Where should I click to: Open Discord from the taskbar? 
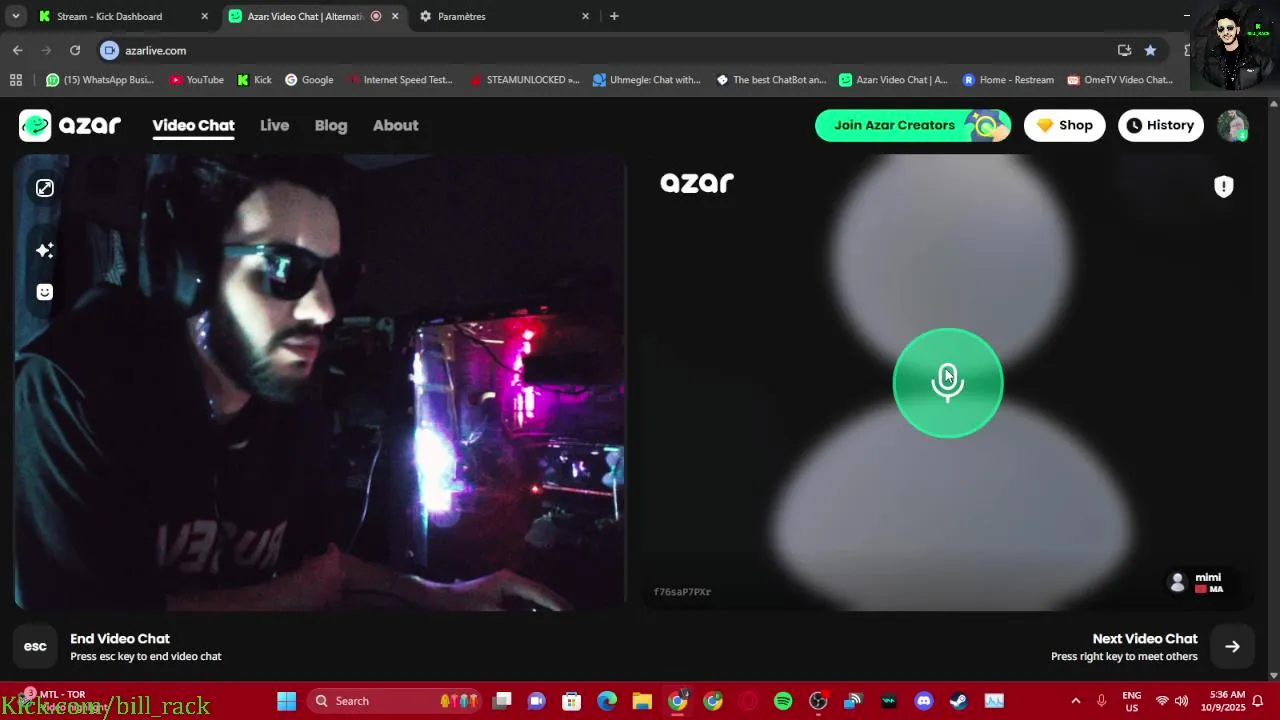(924, 701)
